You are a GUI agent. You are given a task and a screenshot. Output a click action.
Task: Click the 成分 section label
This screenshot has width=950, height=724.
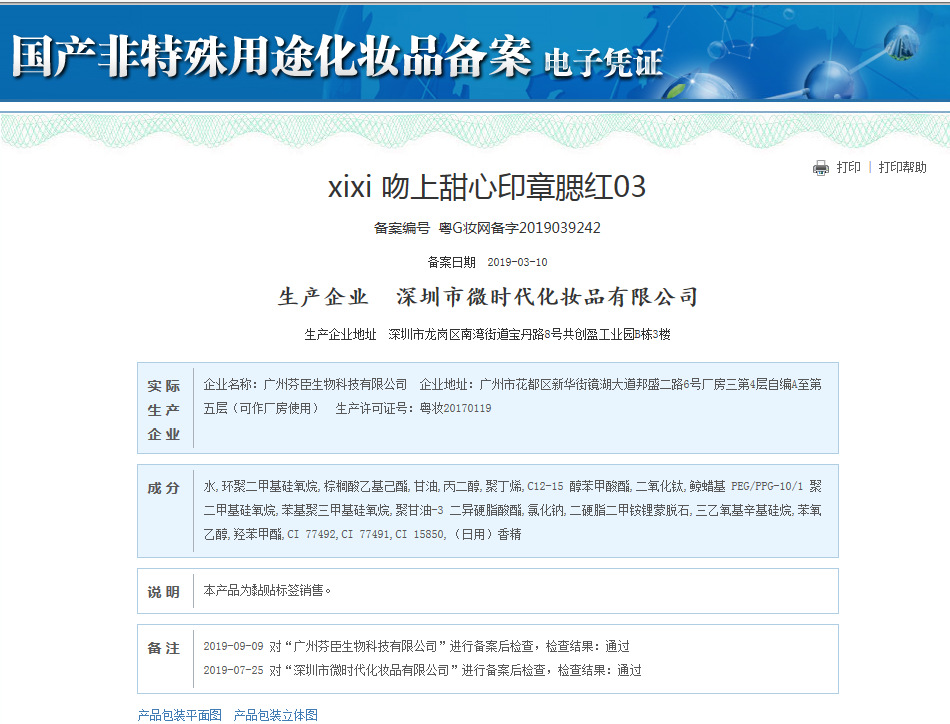point(164,488)
